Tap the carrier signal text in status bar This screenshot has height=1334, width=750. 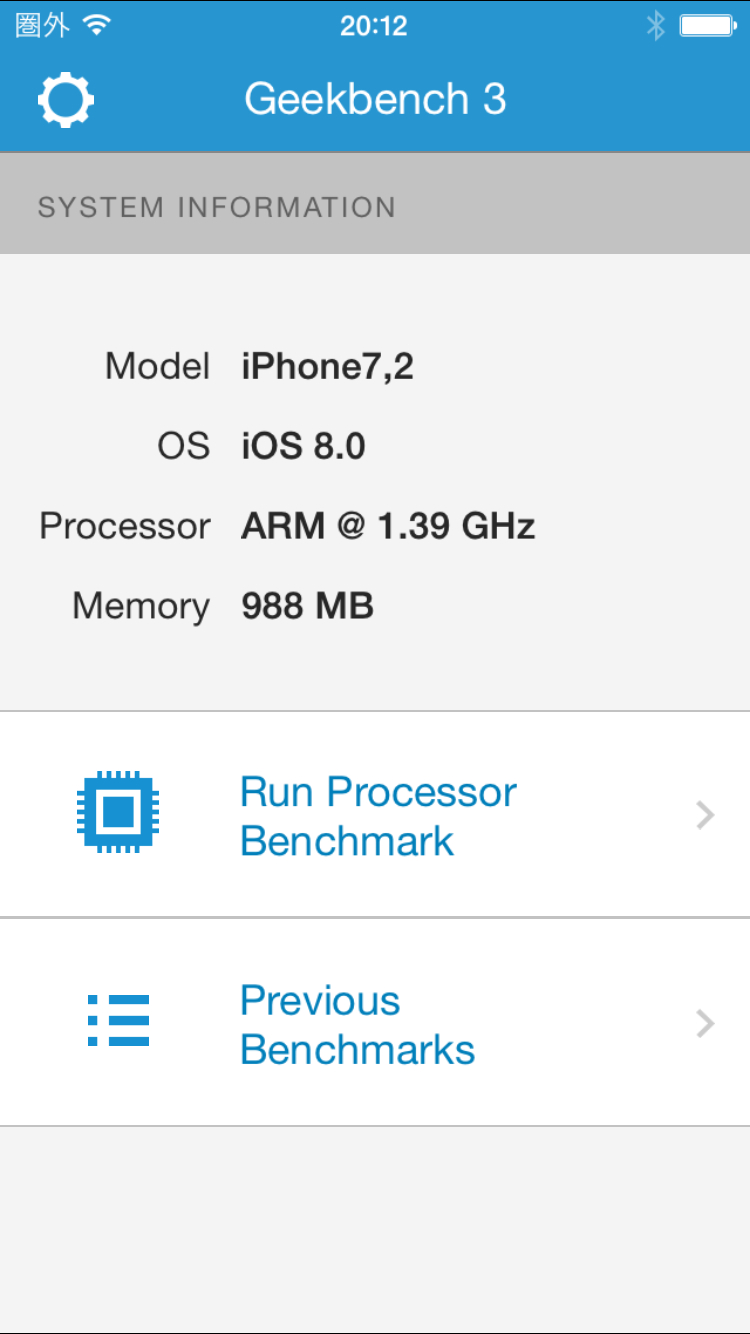pos(42,26)
